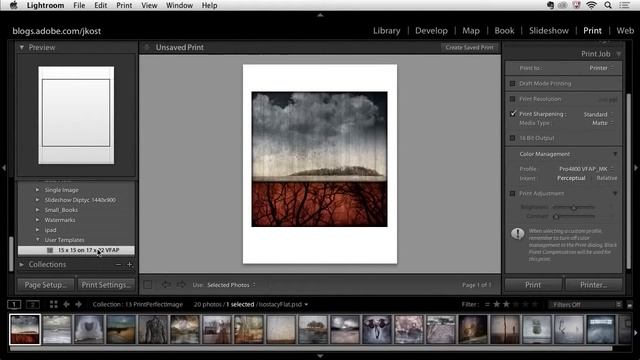Enable Print Resolution checkbox
Viewport: 640px width, 360px height.
click(x=512, y=99)
